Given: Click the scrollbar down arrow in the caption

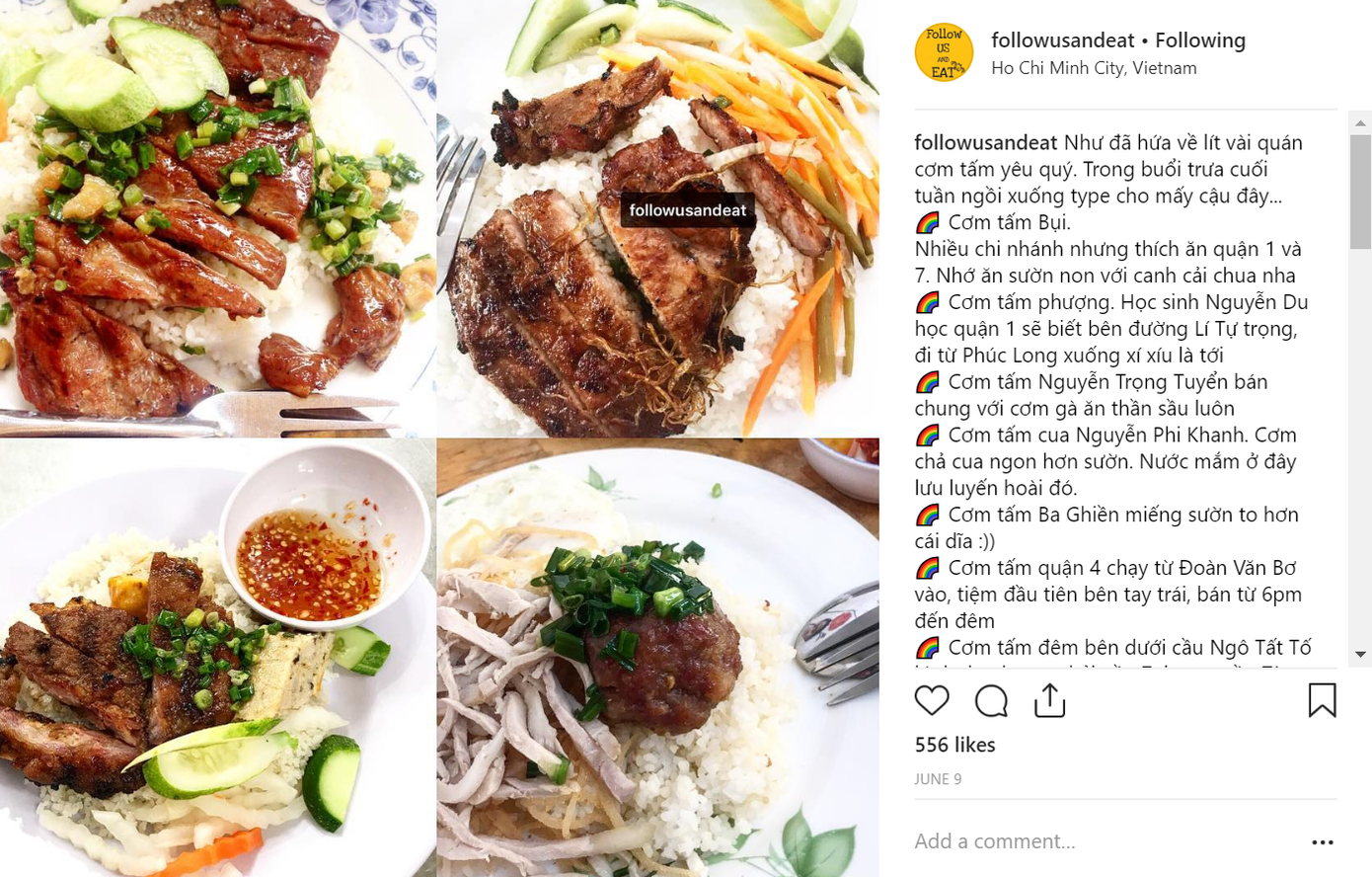Looking at the screenshot, I should coord(1360,654).
